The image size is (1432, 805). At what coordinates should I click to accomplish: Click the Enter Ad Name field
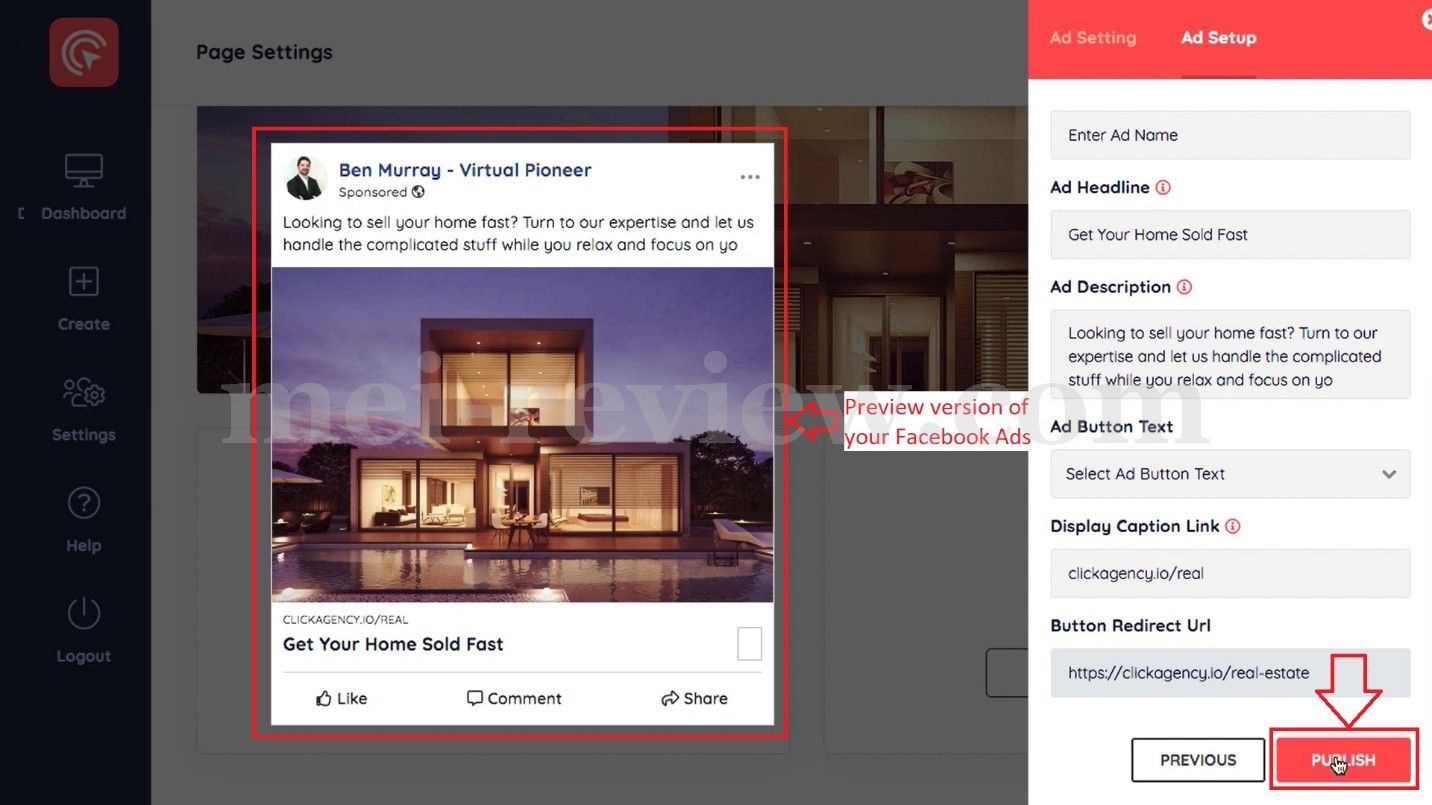[1230, 135]
